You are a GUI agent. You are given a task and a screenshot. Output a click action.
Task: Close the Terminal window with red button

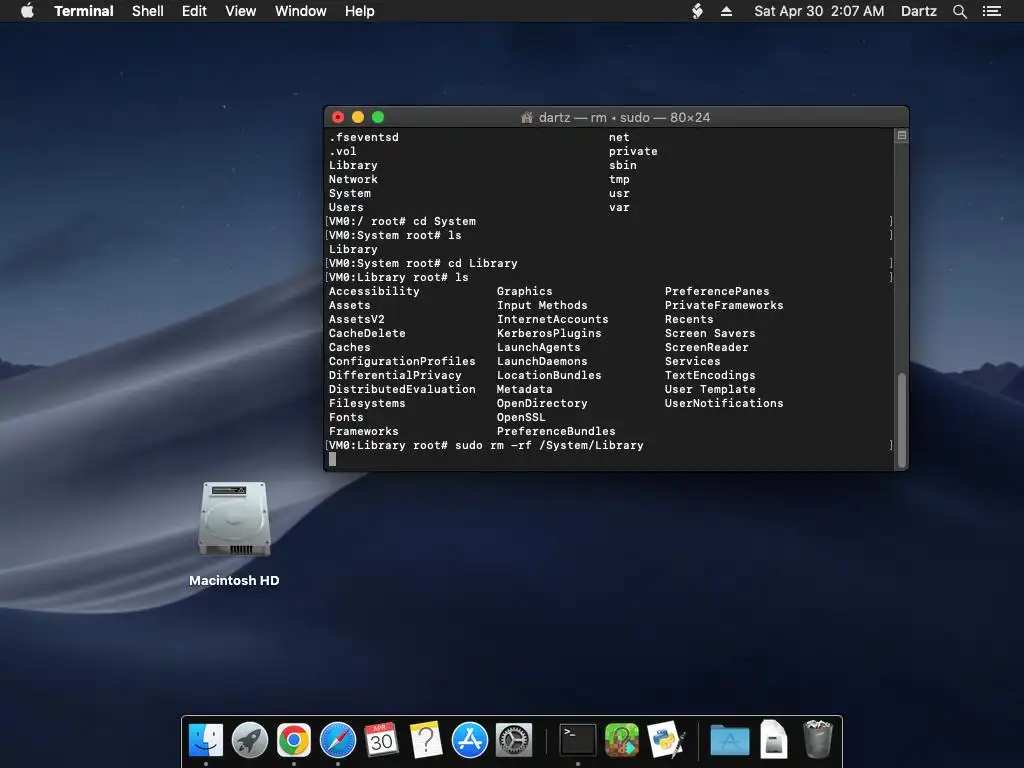[x=338, y=117]
